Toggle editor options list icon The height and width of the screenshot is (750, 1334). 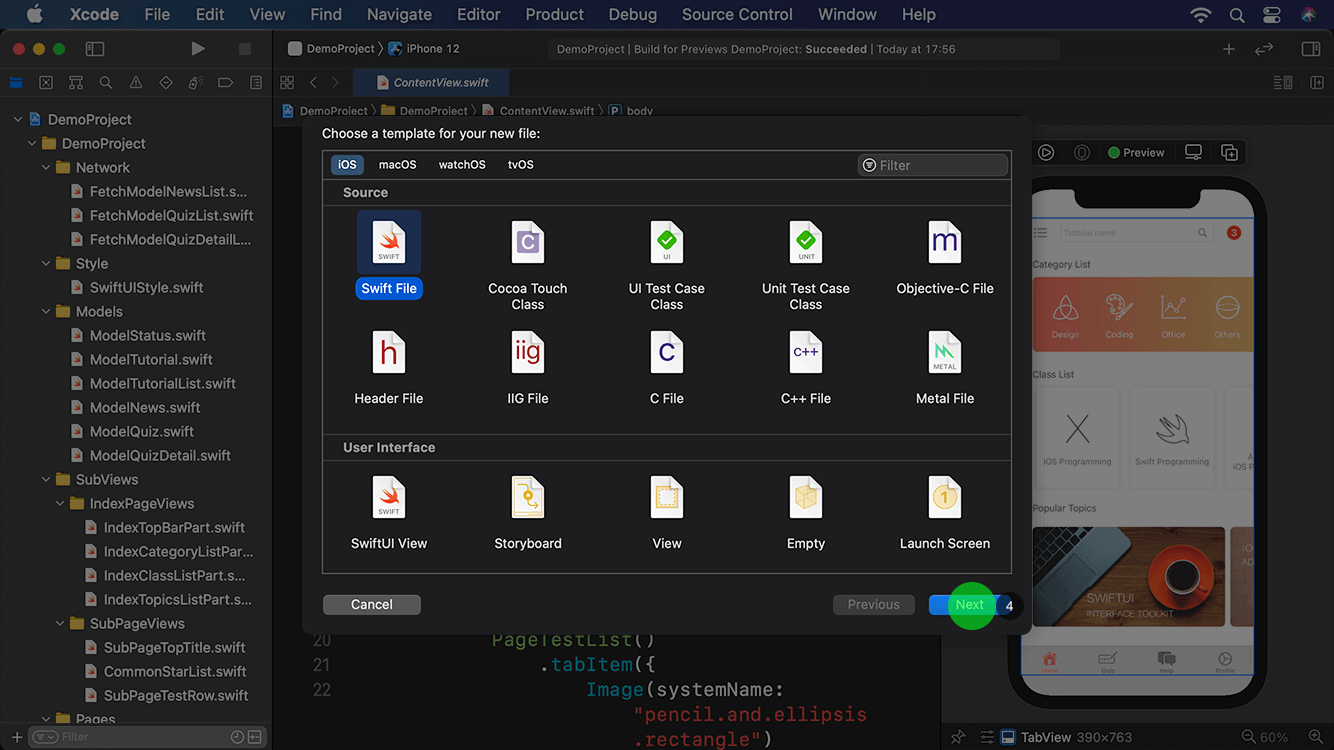point(1283,83)
